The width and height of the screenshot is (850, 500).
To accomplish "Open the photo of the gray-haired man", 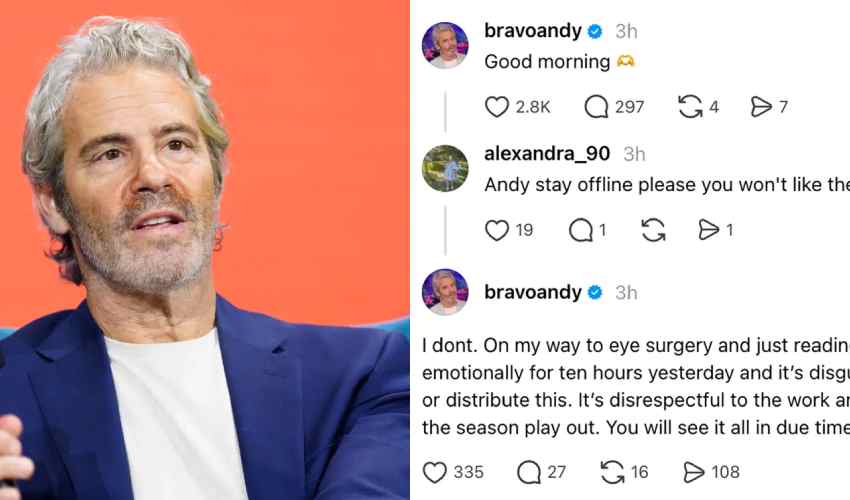I will pyautogui.click(x=204, y=250).
